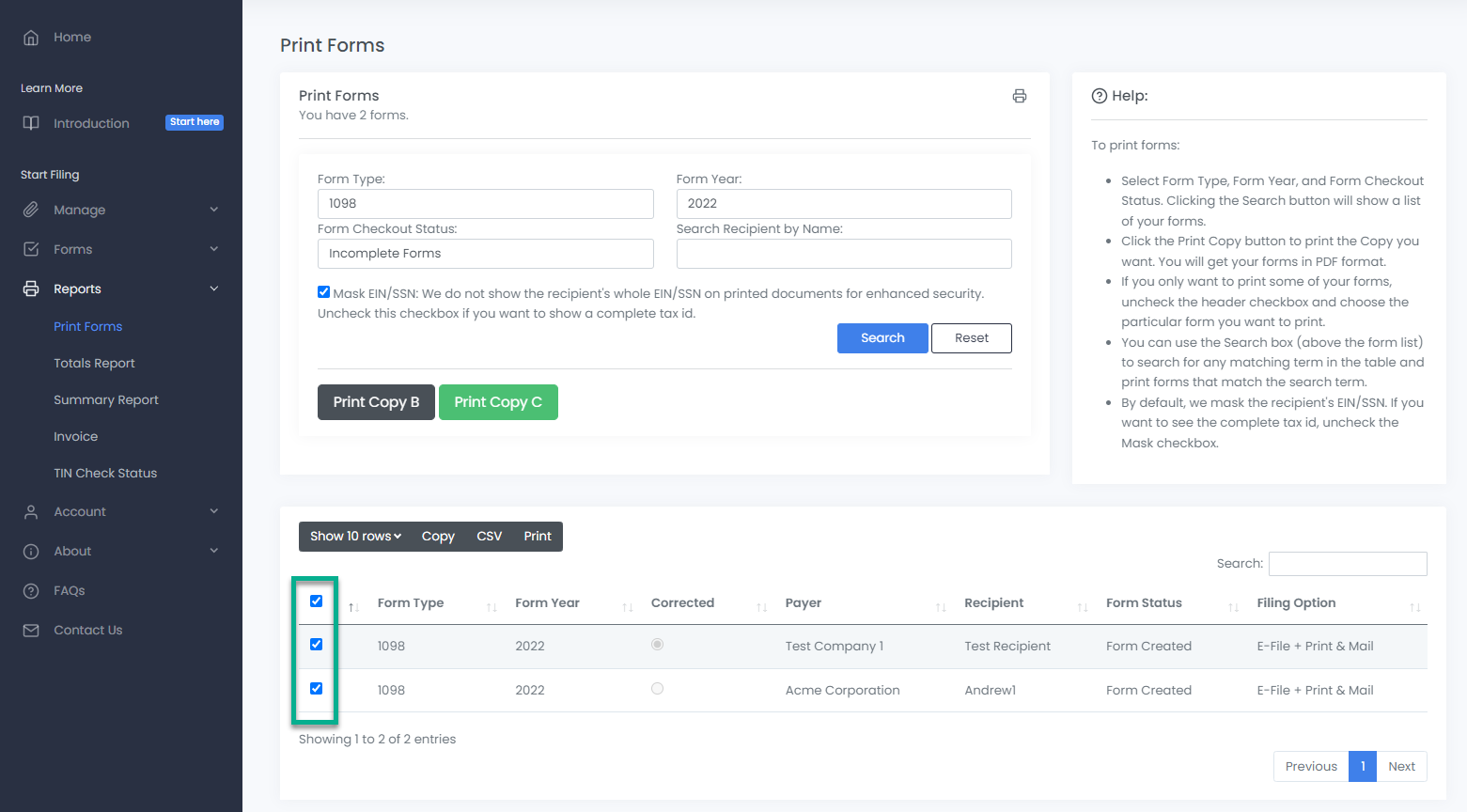Toggle the select-all header checkbox

pos(317,601)
